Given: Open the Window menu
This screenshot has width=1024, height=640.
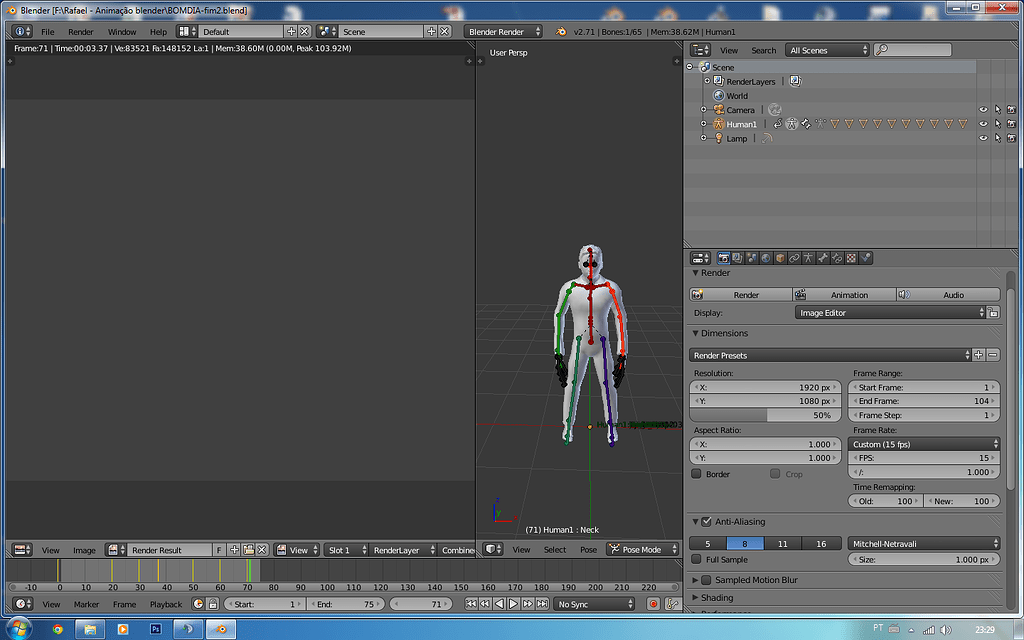Looking at the screenshot, I should click(x=122, y=31).
